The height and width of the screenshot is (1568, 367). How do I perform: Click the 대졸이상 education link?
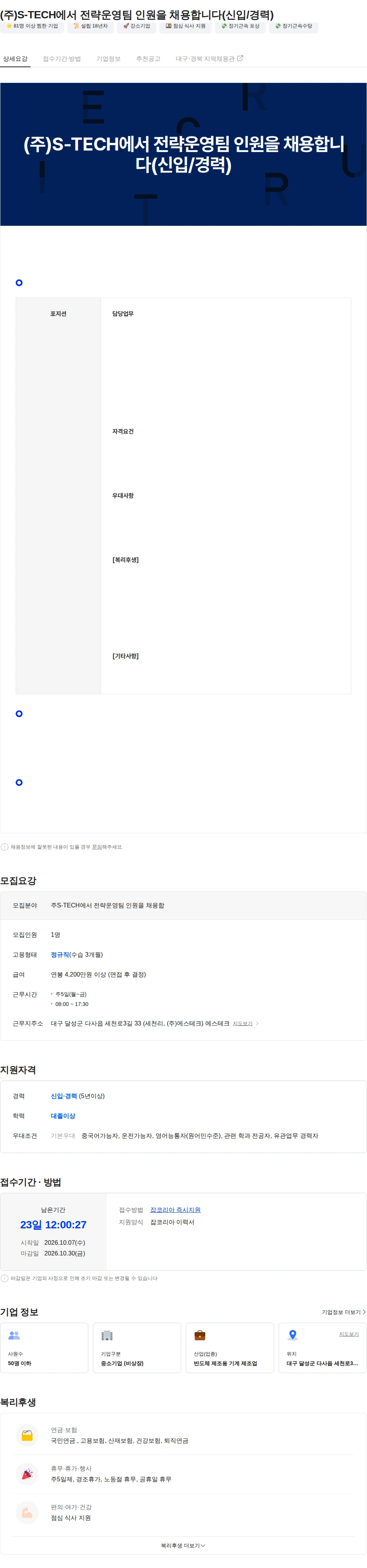click(63, 1116)
